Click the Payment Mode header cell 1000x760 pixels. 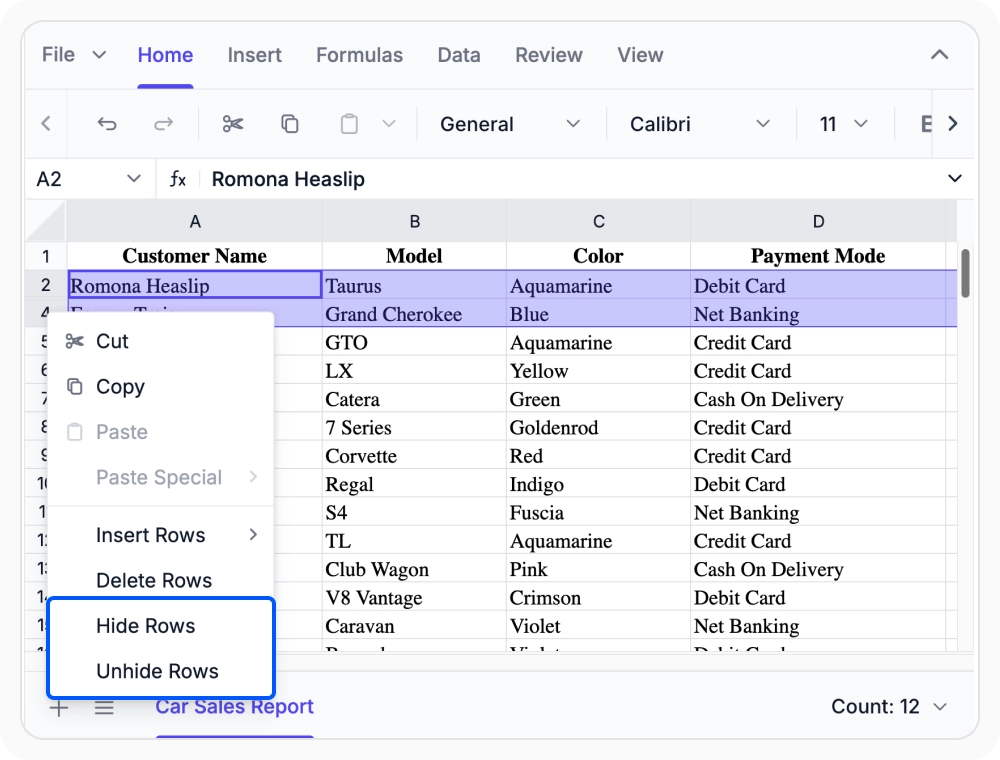click(818, 256)
